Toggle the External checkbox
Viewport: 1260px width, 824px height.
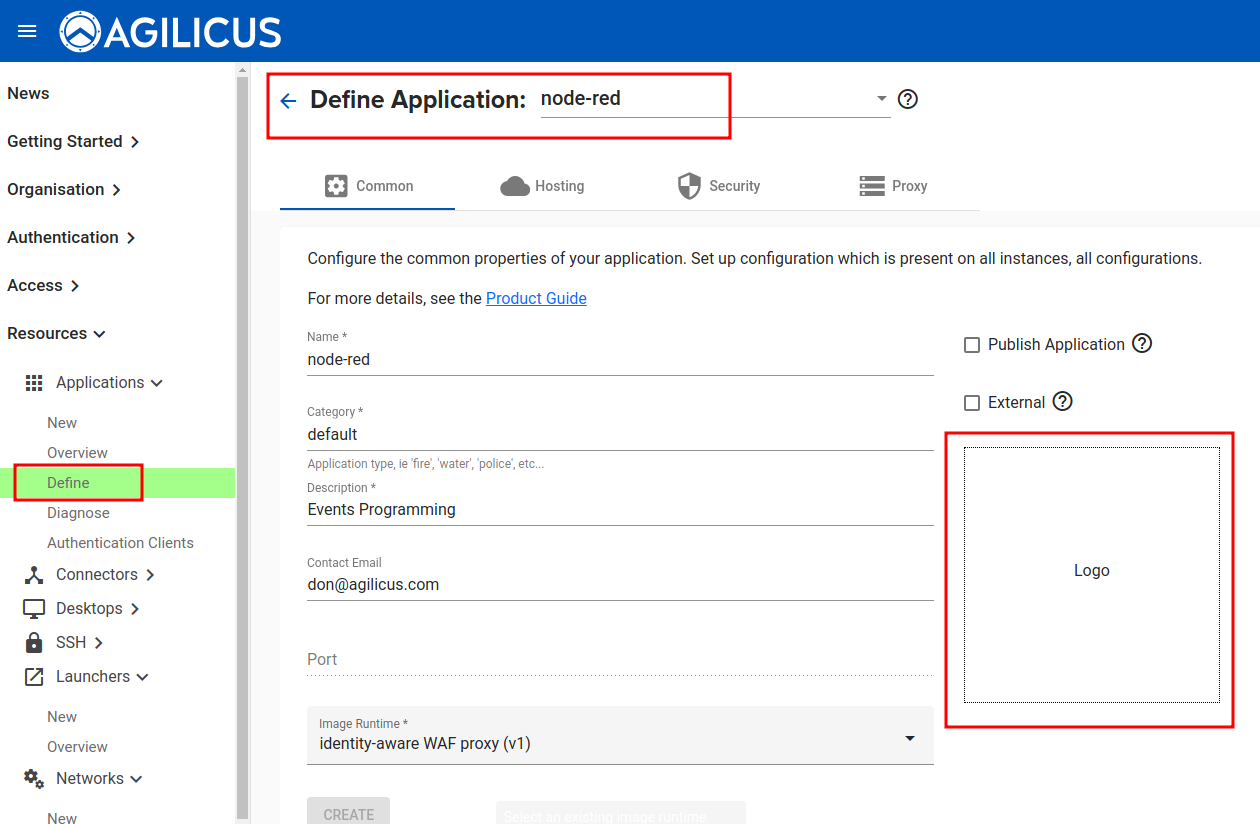[971, 403]
